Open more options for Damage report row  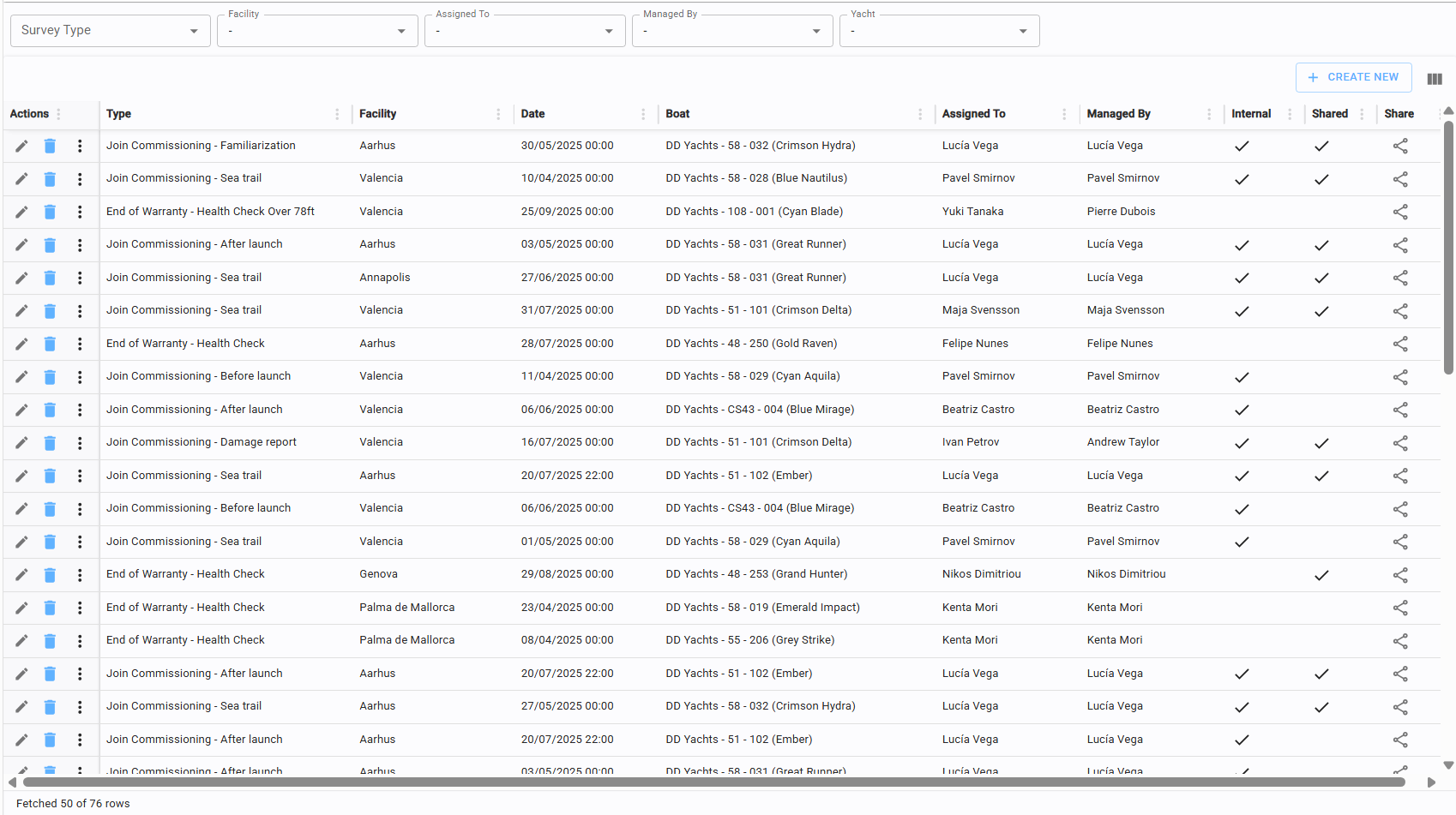pyautogui.click(x=80, y=443)
